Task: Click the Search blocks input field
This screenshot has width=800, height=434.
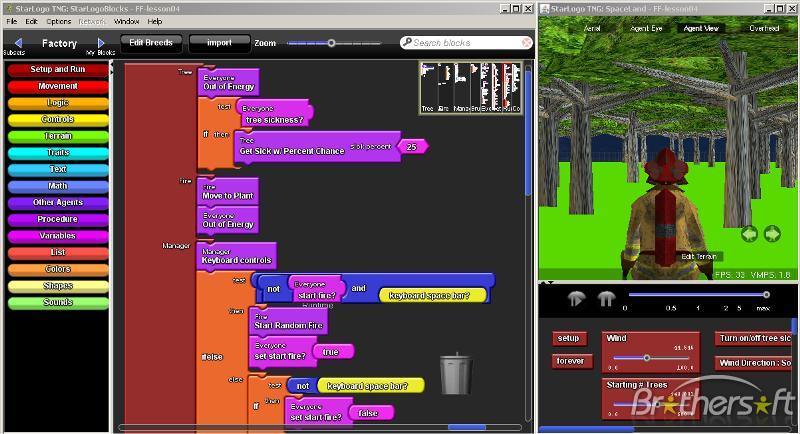Action: pyautogui.click(x=466, y=43)
